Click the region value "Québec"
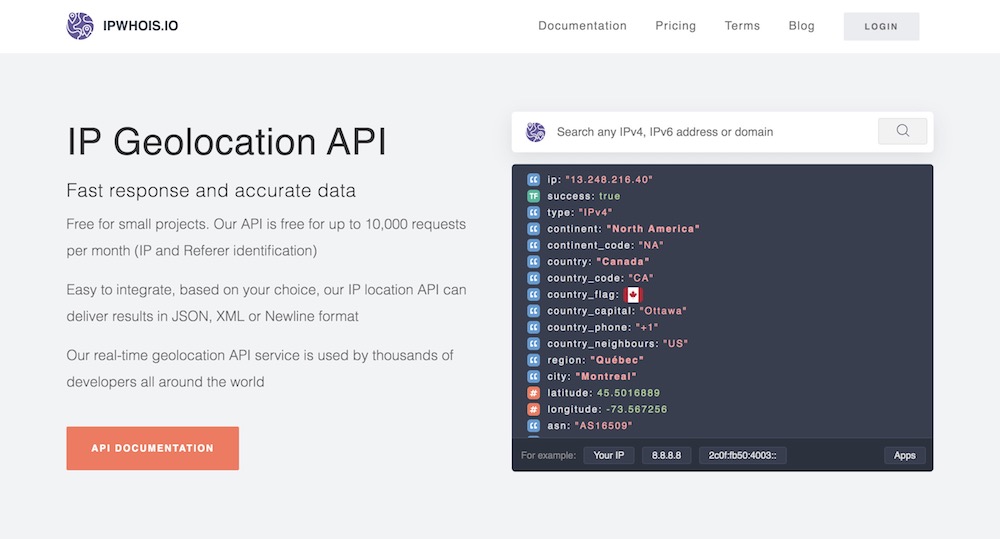The height and width of the screenshot is (539, 1000). [617, 360]
